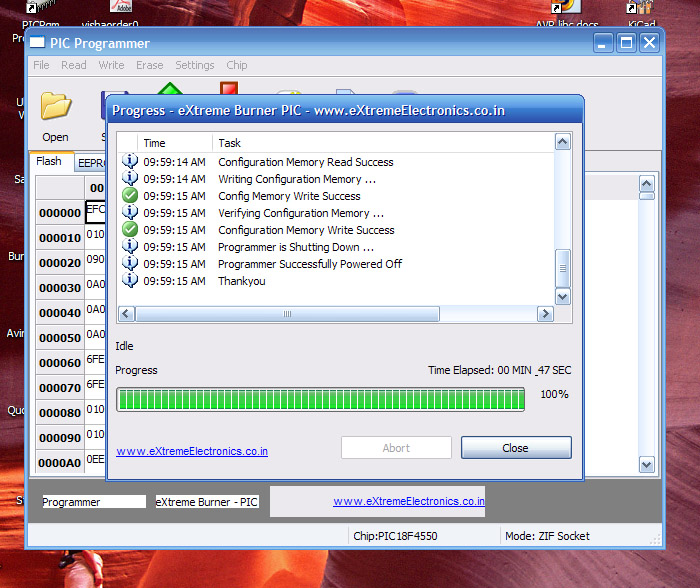Click info icon beside Programmer is Shutting Down
Viewport: 700px width, 588px height.
tap(130, 246)
